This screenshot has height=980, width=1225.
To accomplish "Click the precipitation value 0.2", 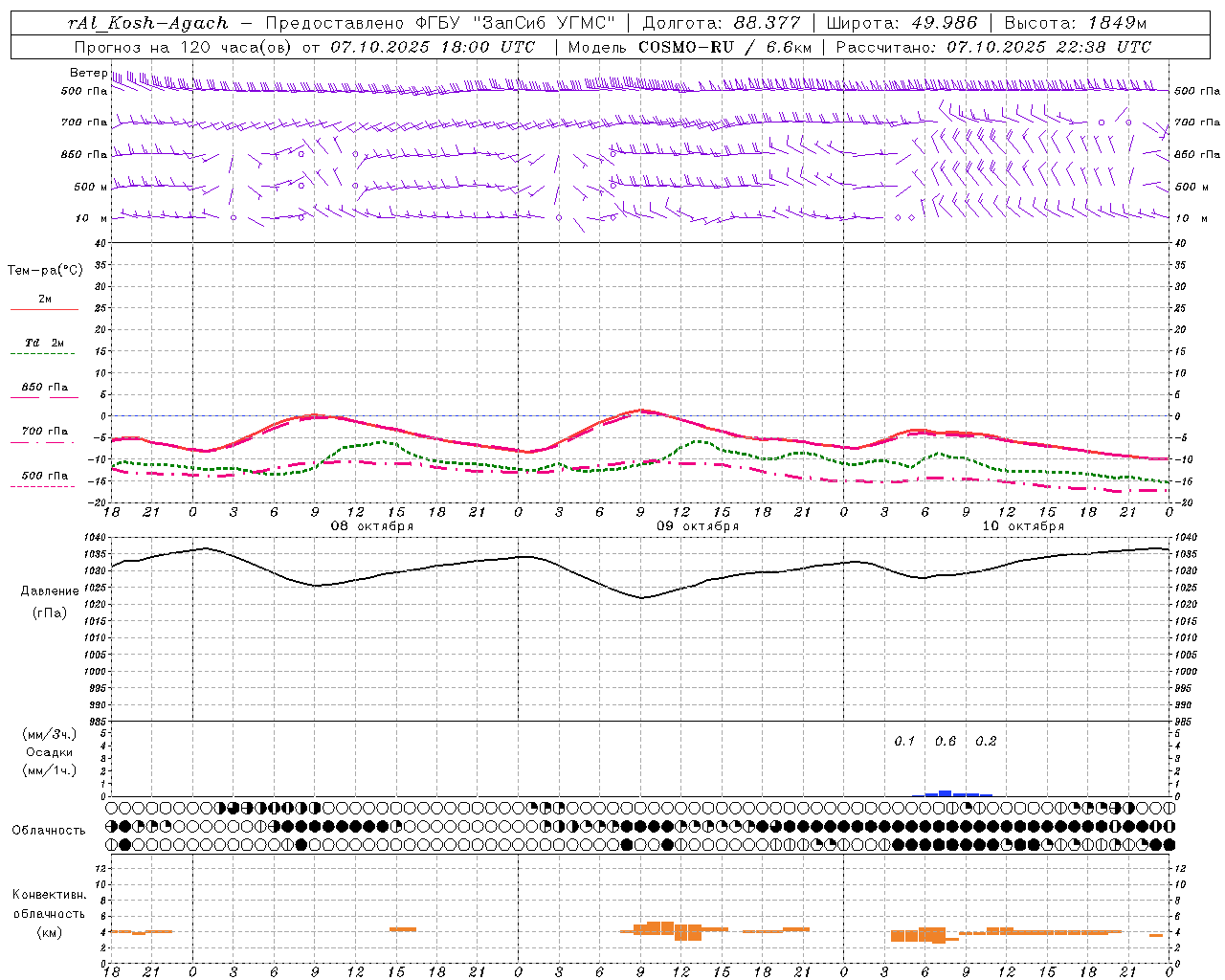I will pyautogui.click(x=986, y=742).
